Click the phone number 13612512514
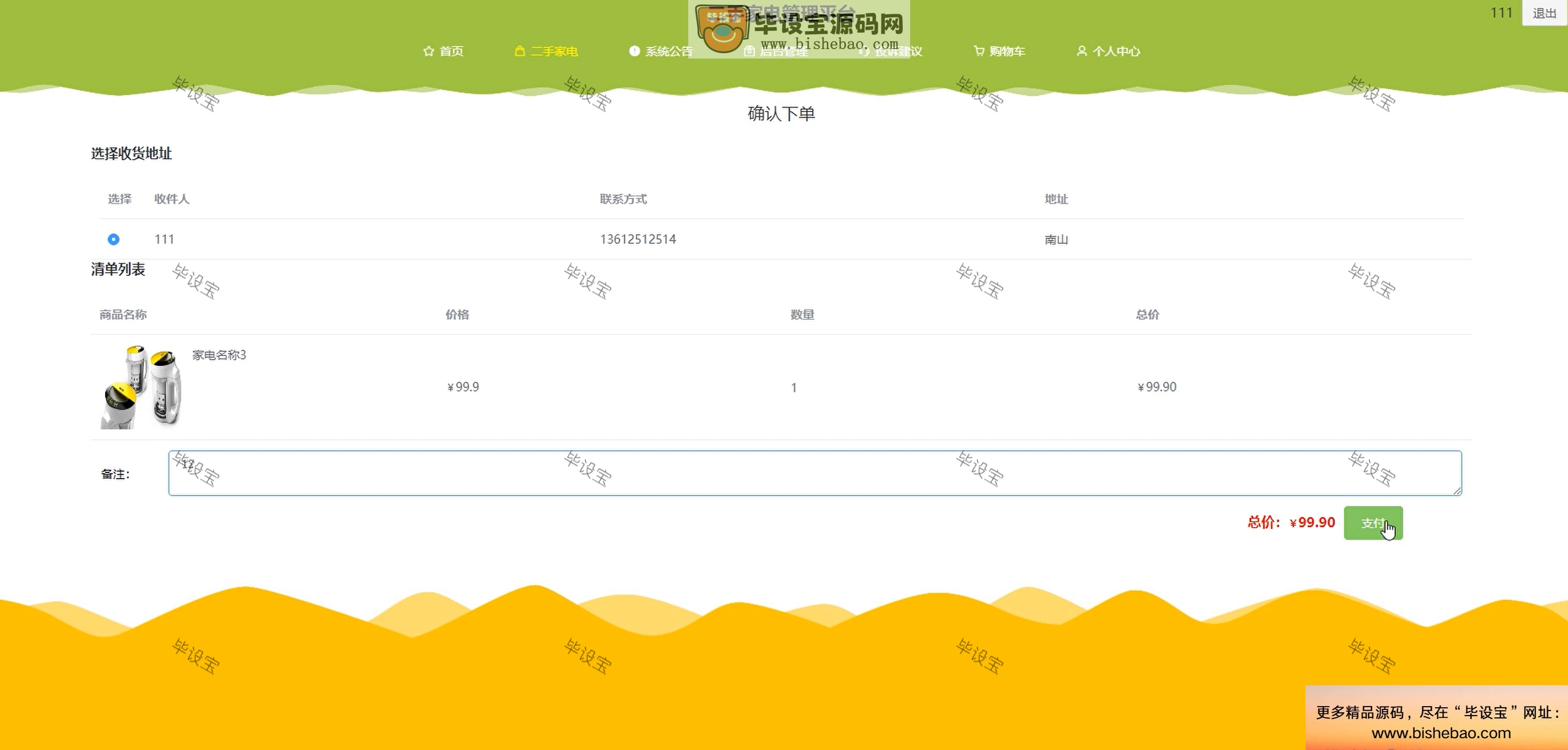1568x750 pixels. 638,239
